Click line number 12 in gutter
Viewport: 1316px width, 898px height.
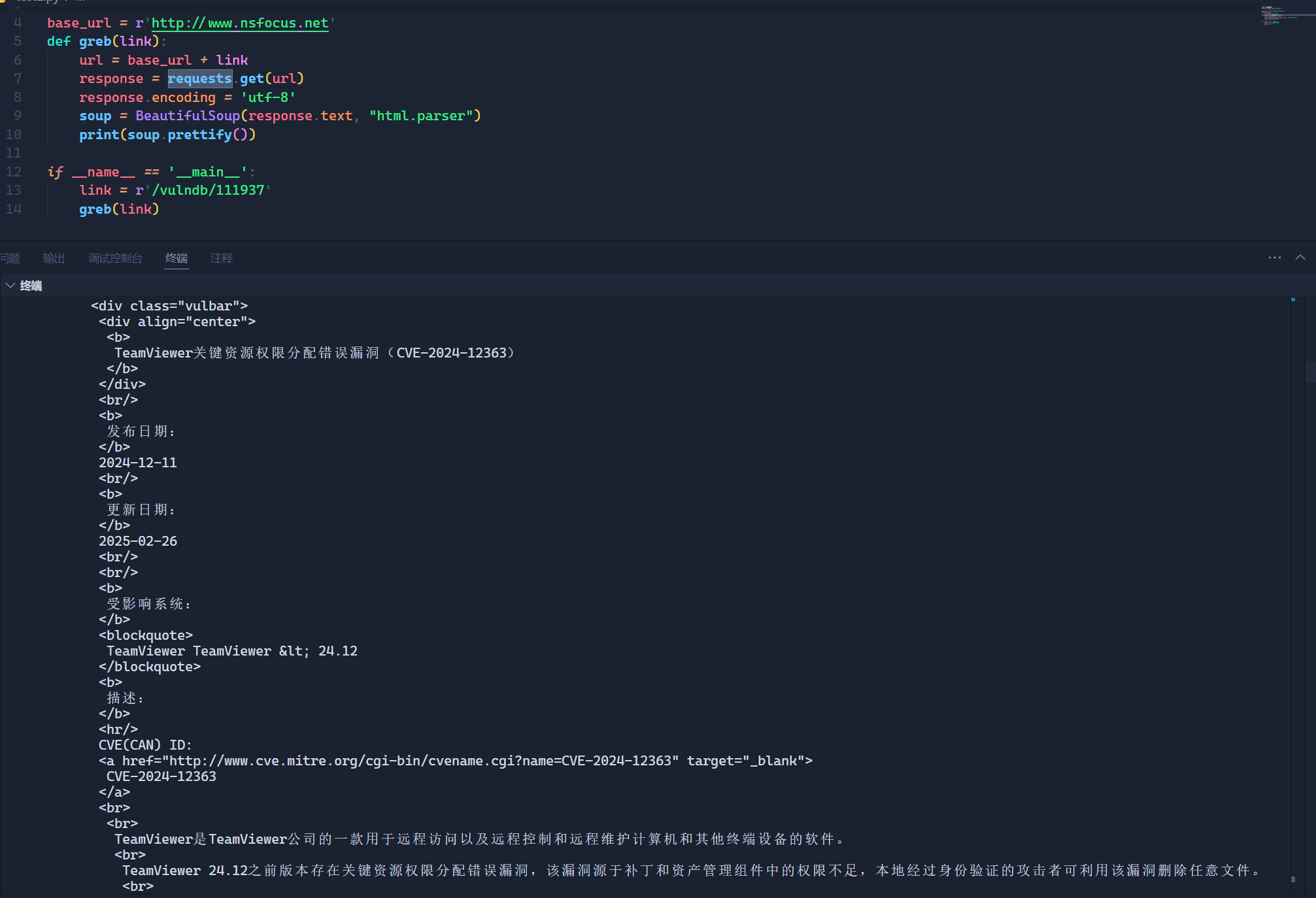tap(14, 172)
